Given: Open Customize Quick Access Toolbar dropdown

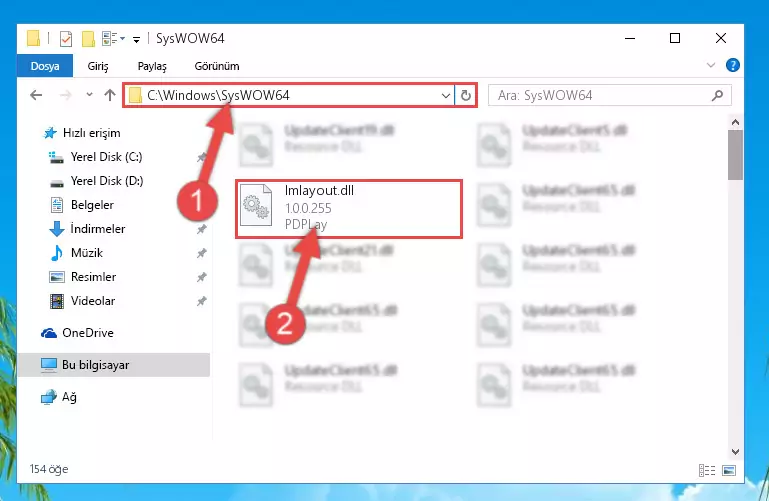Looking at the screenshot, I should click(136, 39).
